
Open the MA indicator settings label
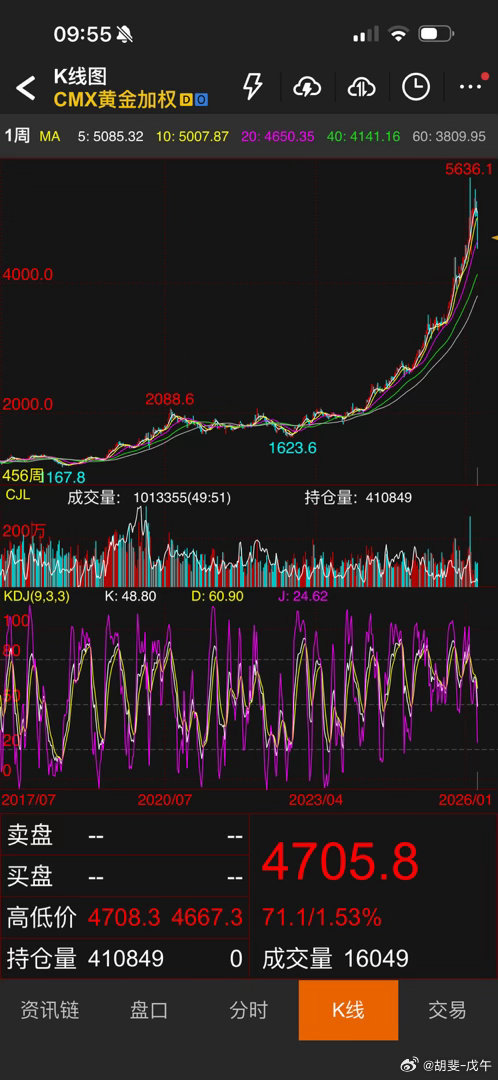point(50,136)
